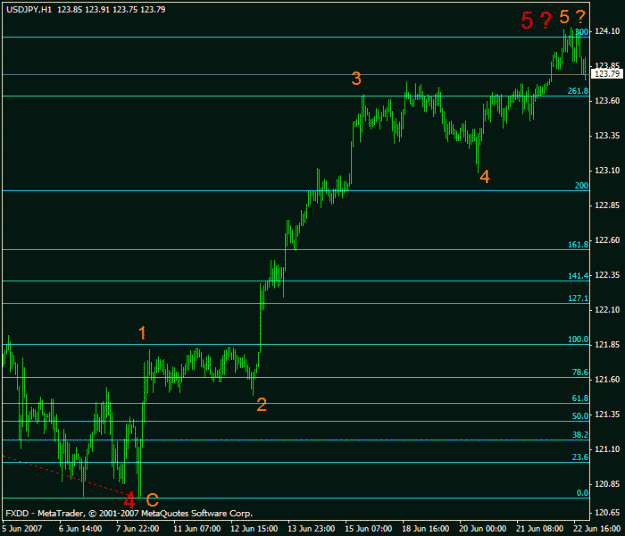
Task: Click 123.60 on the price axis
Action: click(x=607, y=101)
